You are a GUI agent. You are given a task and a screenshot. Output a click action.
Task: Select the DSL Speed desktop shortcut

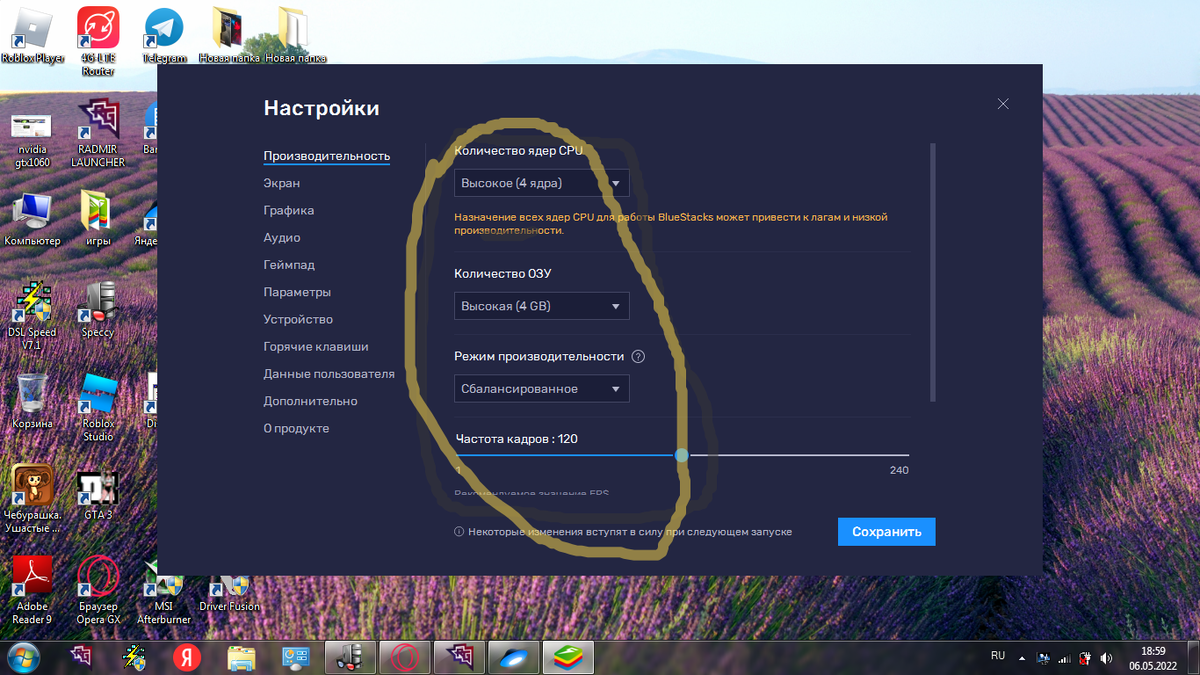(32, 316)
